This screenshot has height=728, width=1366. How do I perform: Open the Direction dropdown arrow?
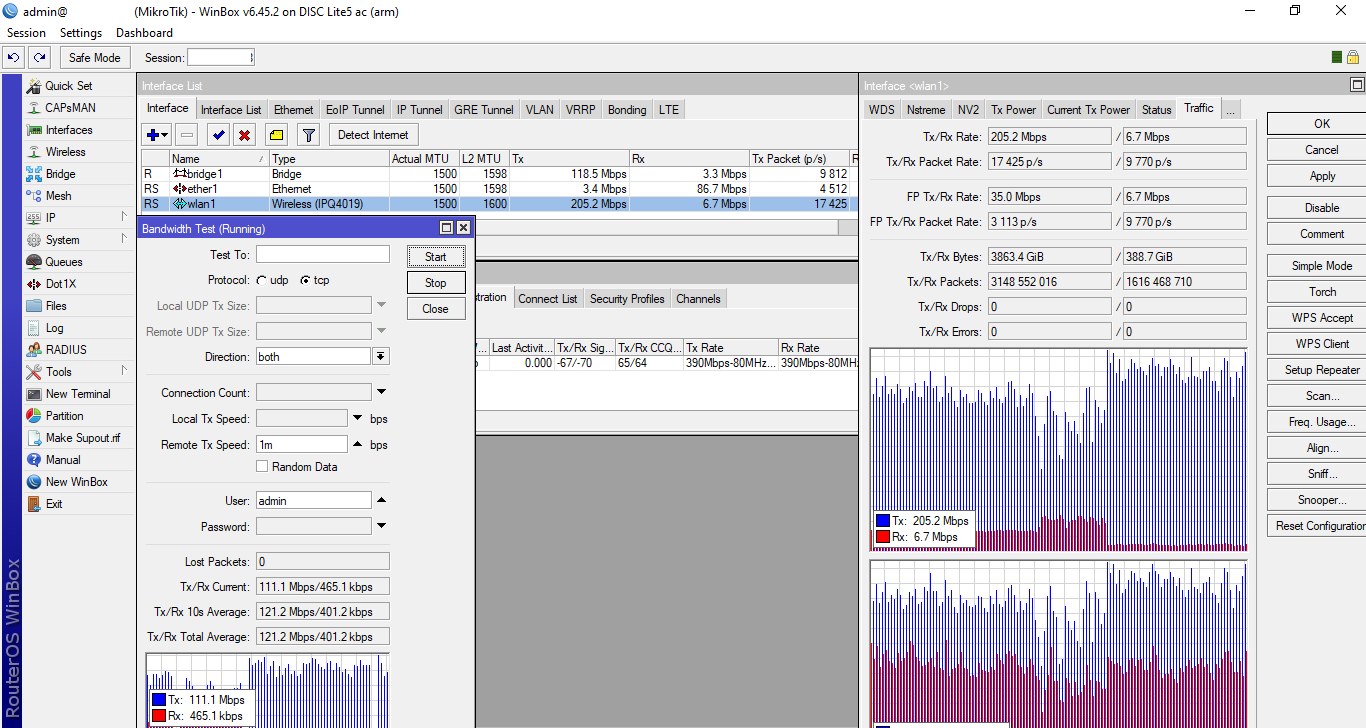pyautogui.click(x=381, y=357)
